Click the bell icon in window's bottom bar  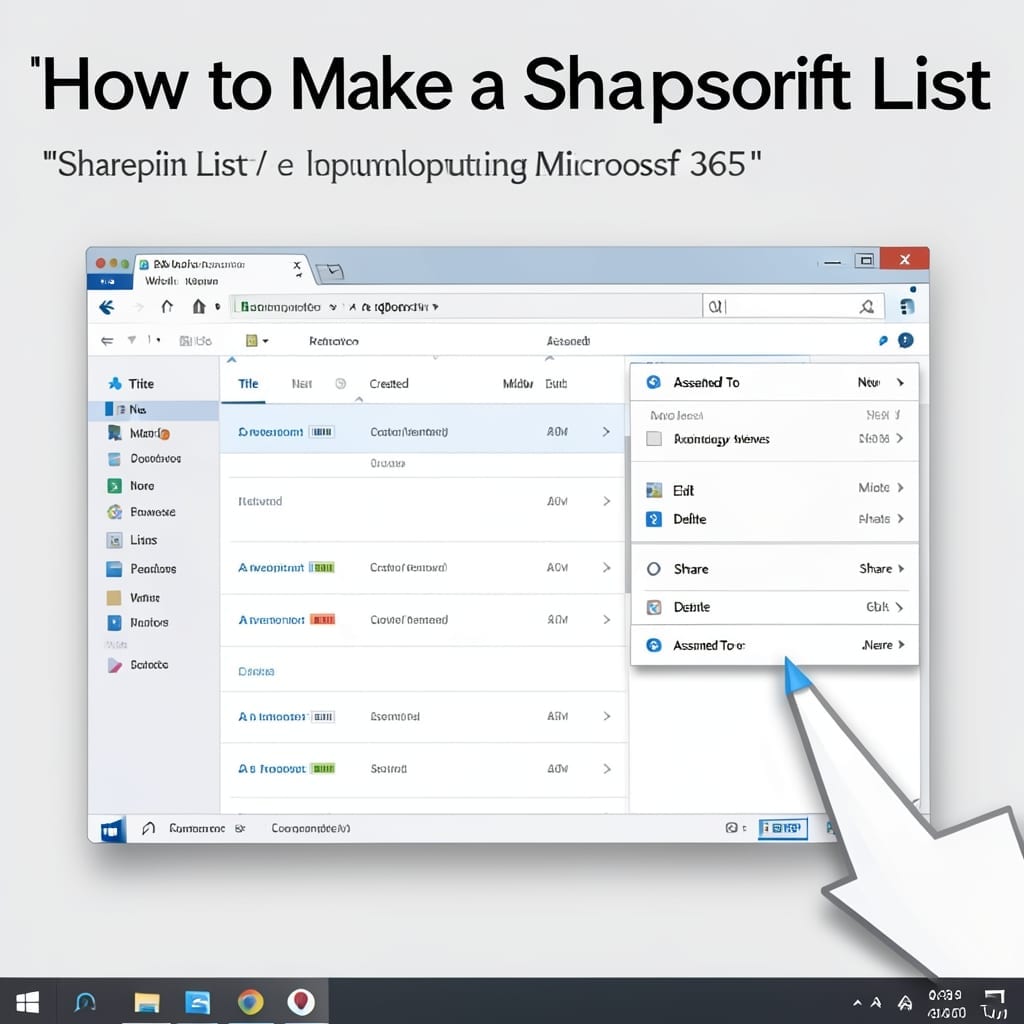click(148, 829)
